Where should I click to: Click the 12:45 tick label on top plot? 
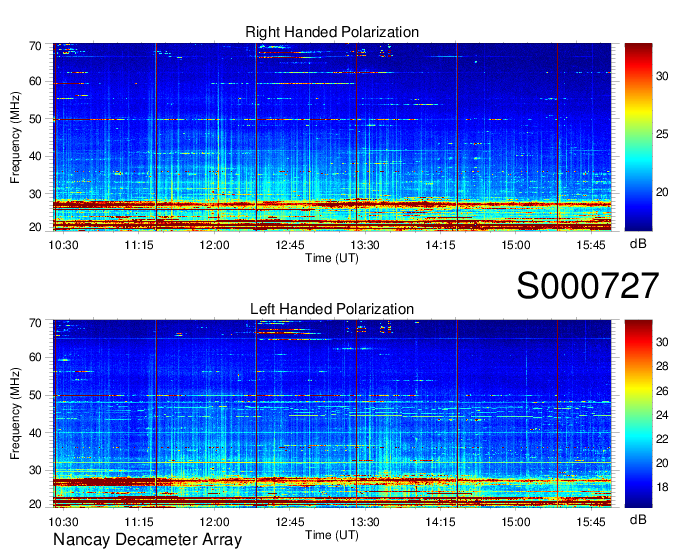(x=290, y=245)
